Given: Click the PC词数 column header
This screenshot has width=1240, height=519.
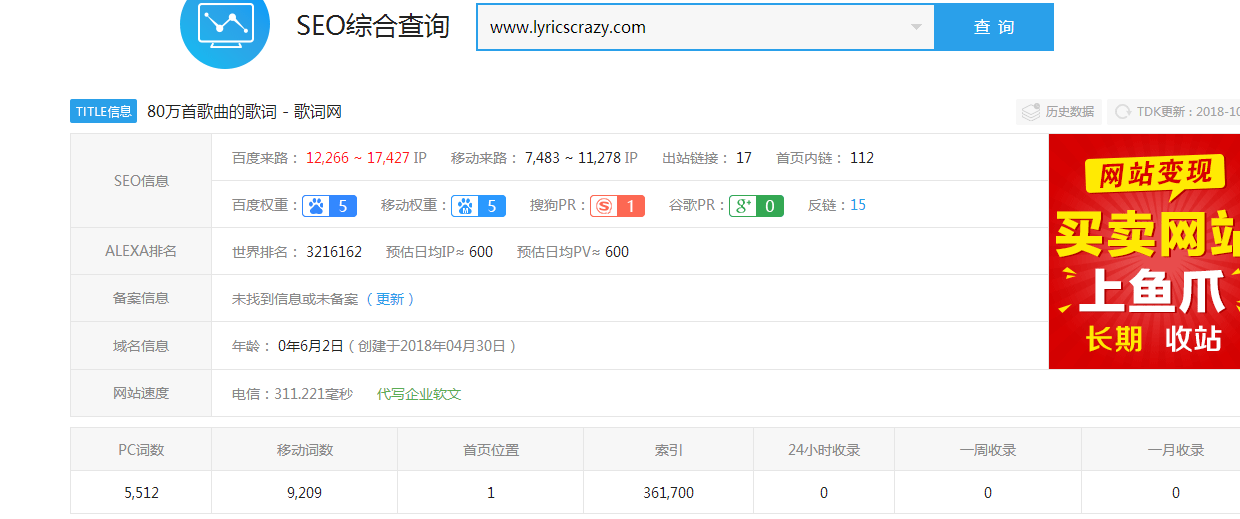Looking at the screenshot, I should (x=141, y=450).
